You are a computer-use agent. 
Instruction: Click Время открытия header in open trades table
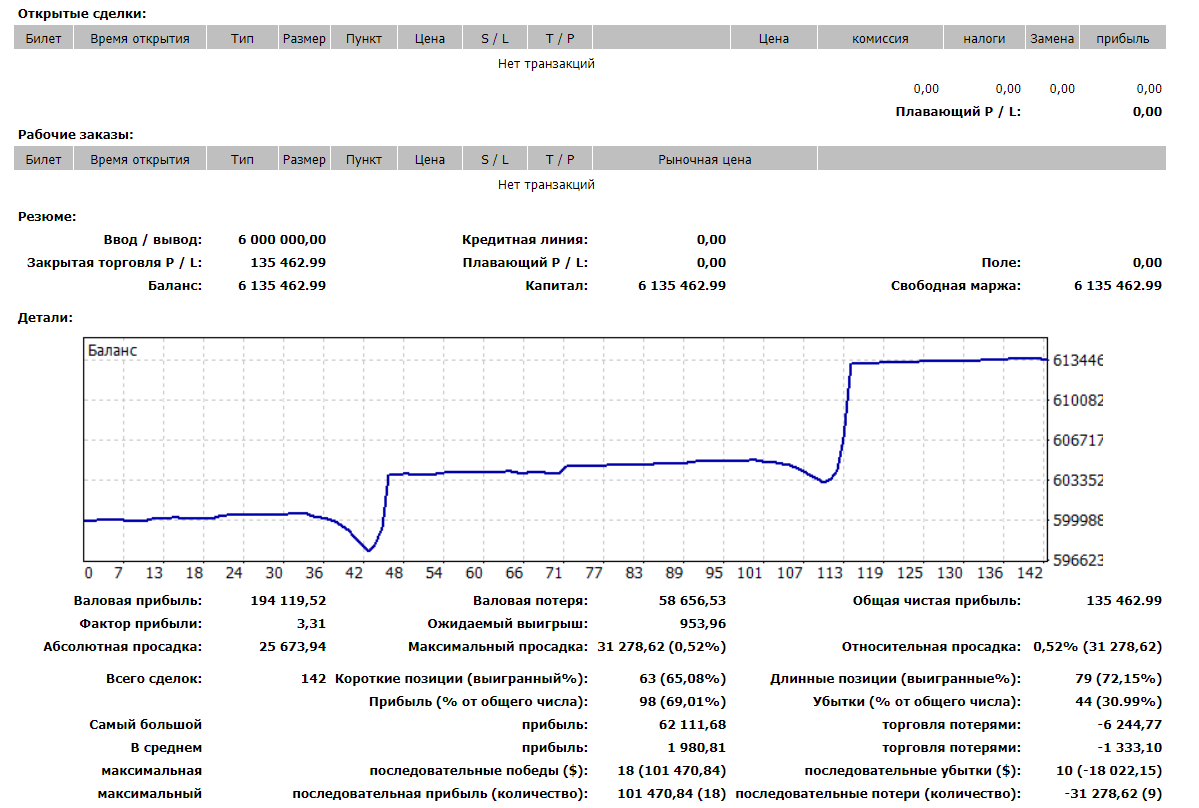click(x=140, y=38)
